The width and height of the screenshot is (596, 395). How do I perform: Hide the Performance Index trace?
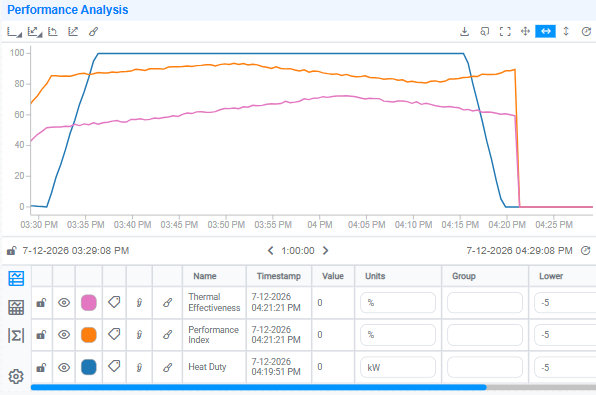click(x=64, y=335)
